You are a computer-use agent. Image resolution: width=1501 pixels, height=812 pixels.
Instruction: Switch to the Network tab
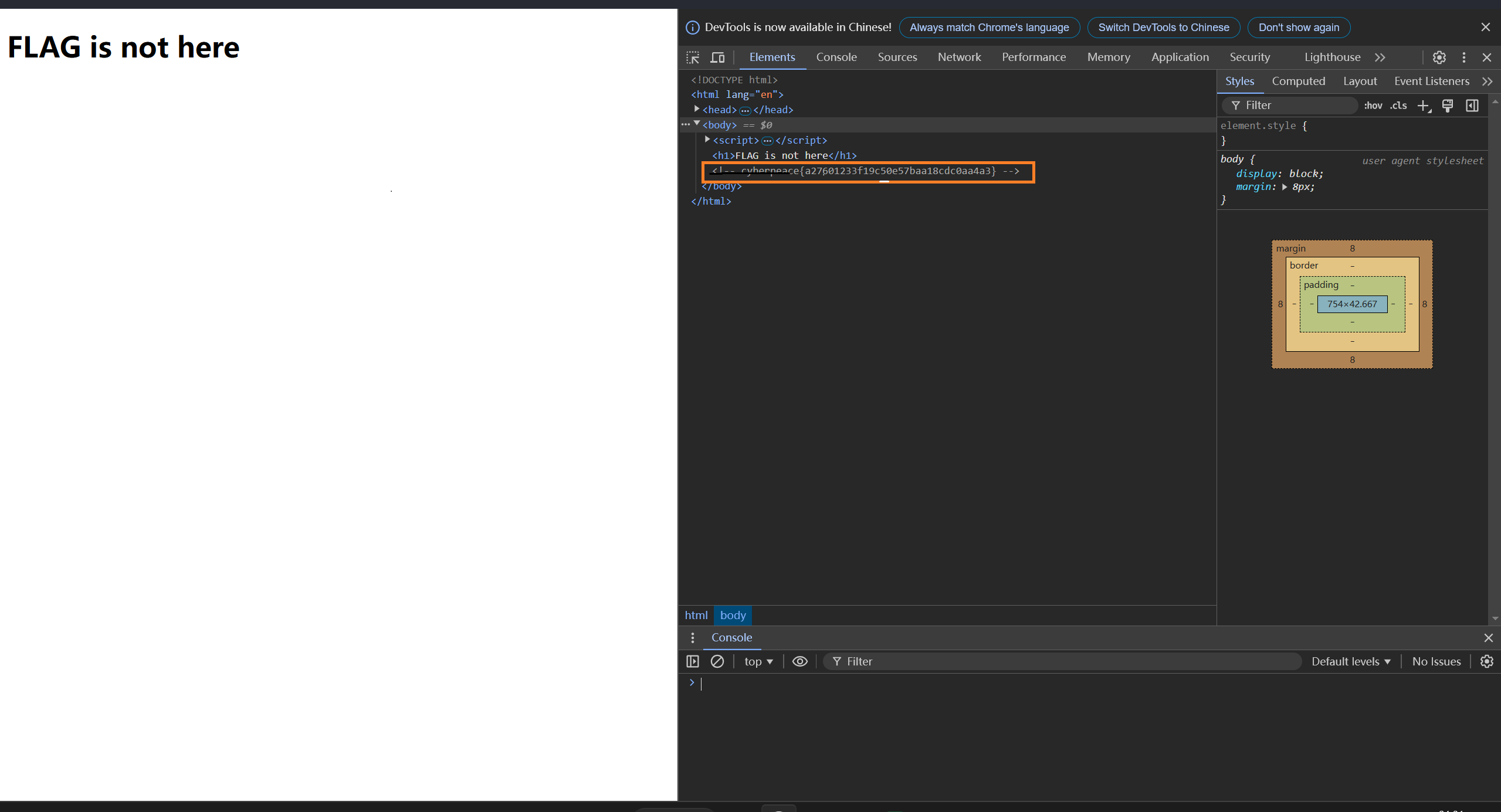(x=959, y=57)
